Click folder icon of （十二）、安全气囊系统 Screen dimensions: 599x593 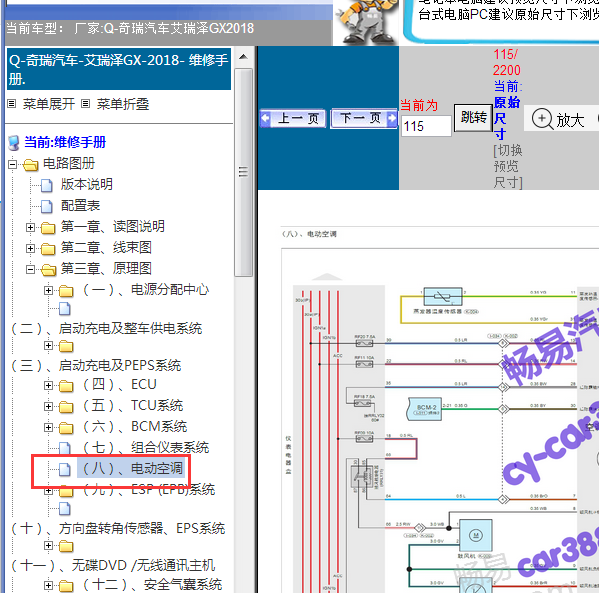pos(66,586)
